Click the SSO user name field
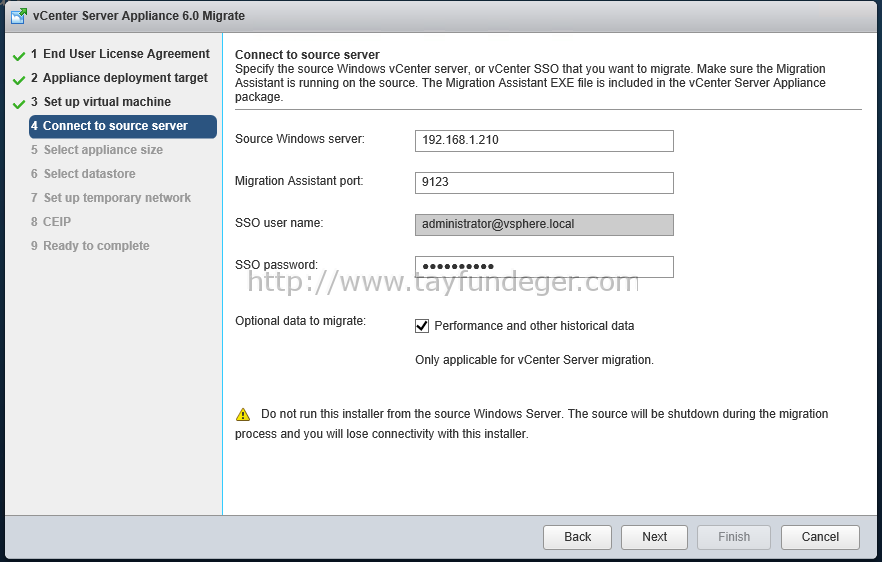 (x=544, y=224)
